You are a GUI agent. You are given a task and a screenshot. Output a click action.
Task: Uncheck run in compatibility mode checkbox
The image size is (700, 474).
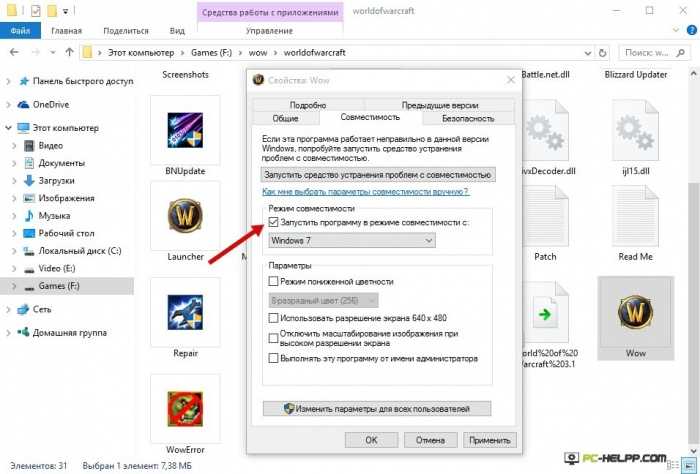click(x=273, y=222)
